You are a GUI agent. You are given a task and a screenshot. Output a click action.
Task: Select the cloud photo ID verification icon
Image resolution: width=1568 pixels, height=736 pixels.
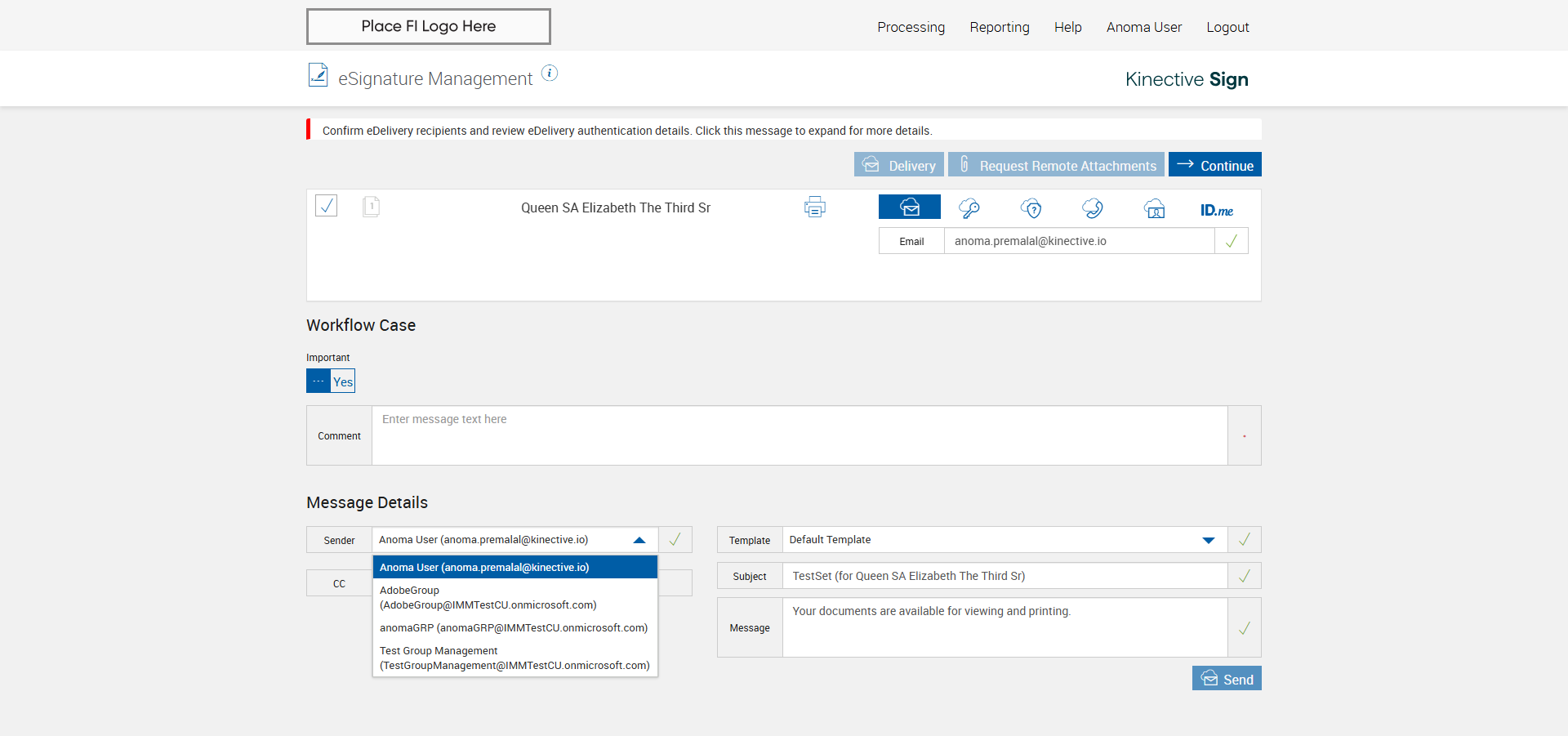[1154, 209]
